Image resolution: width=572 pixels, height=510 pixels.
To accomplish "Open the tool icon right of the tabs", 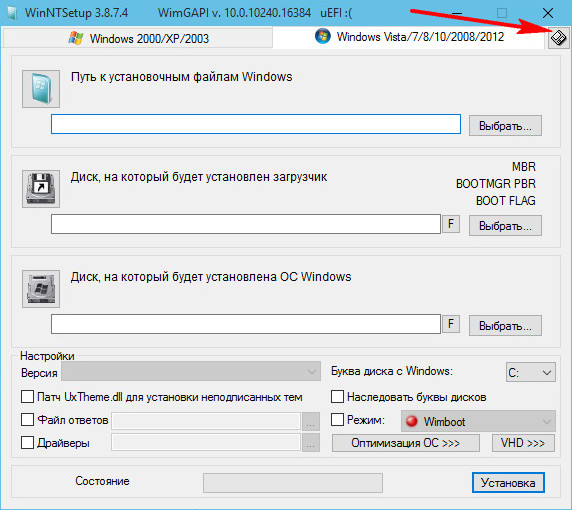I will click(x=559, y=38).
